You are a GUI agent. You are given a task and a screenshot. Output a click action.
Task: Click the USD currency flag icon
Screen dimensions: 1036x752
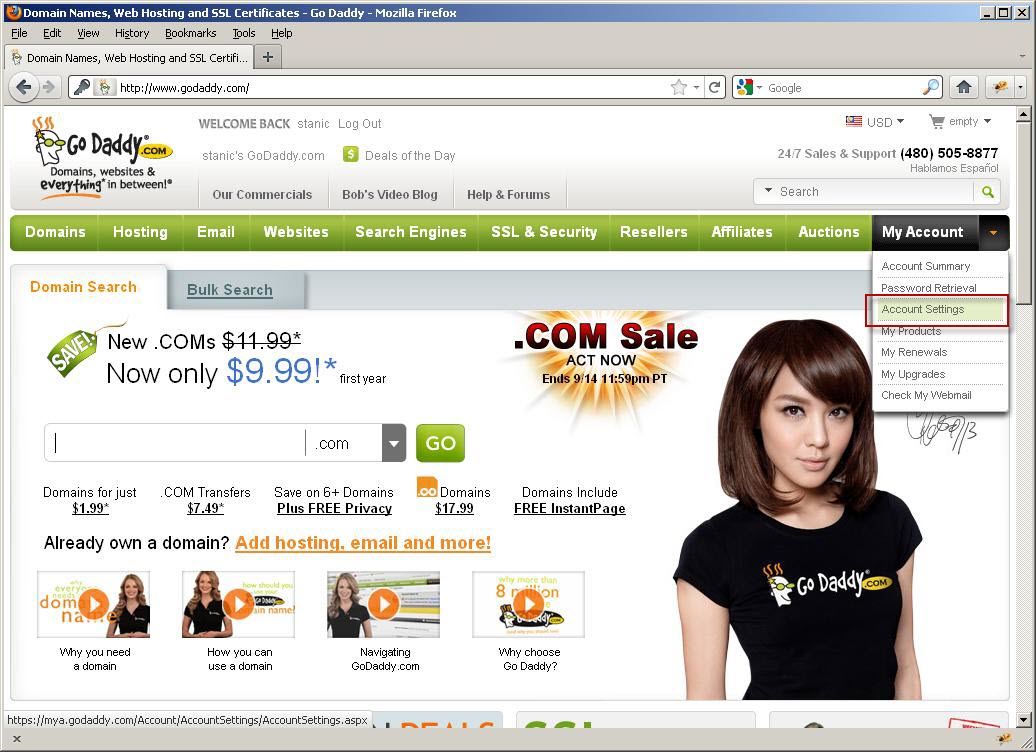click(x=854, y=122)
